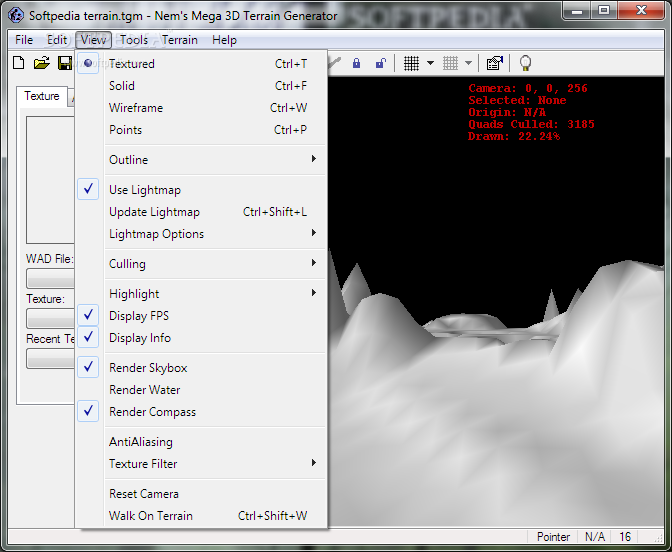Click the Save floppy disk icon
The image size is (672, 552).
[x=65, y=63]
